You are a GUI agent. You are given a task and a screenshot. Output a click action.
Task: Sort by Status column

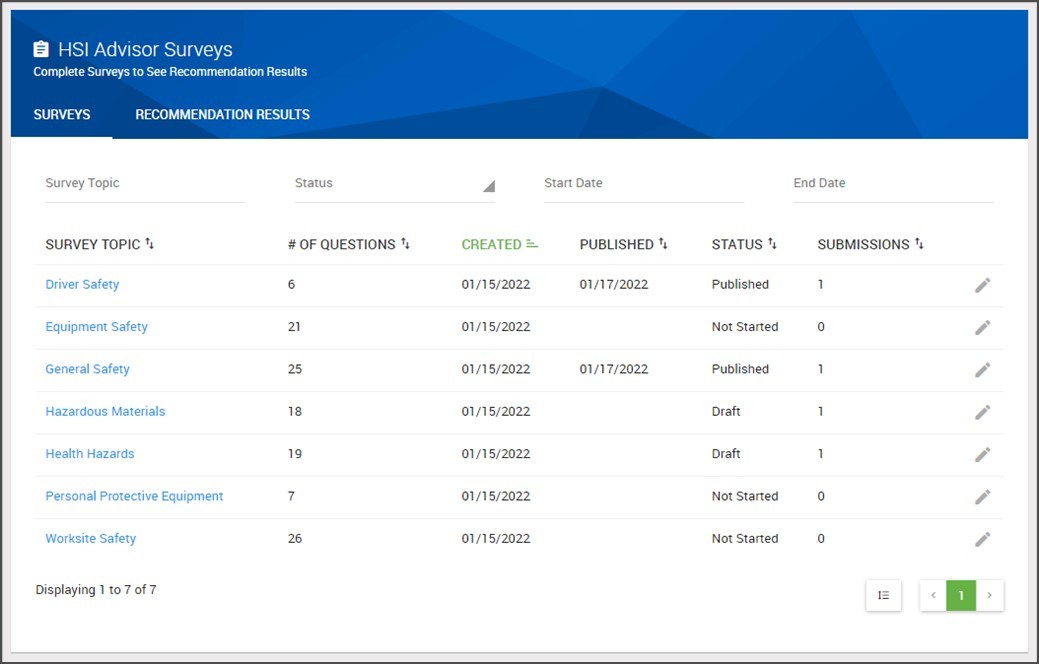(x=744, y=245)
